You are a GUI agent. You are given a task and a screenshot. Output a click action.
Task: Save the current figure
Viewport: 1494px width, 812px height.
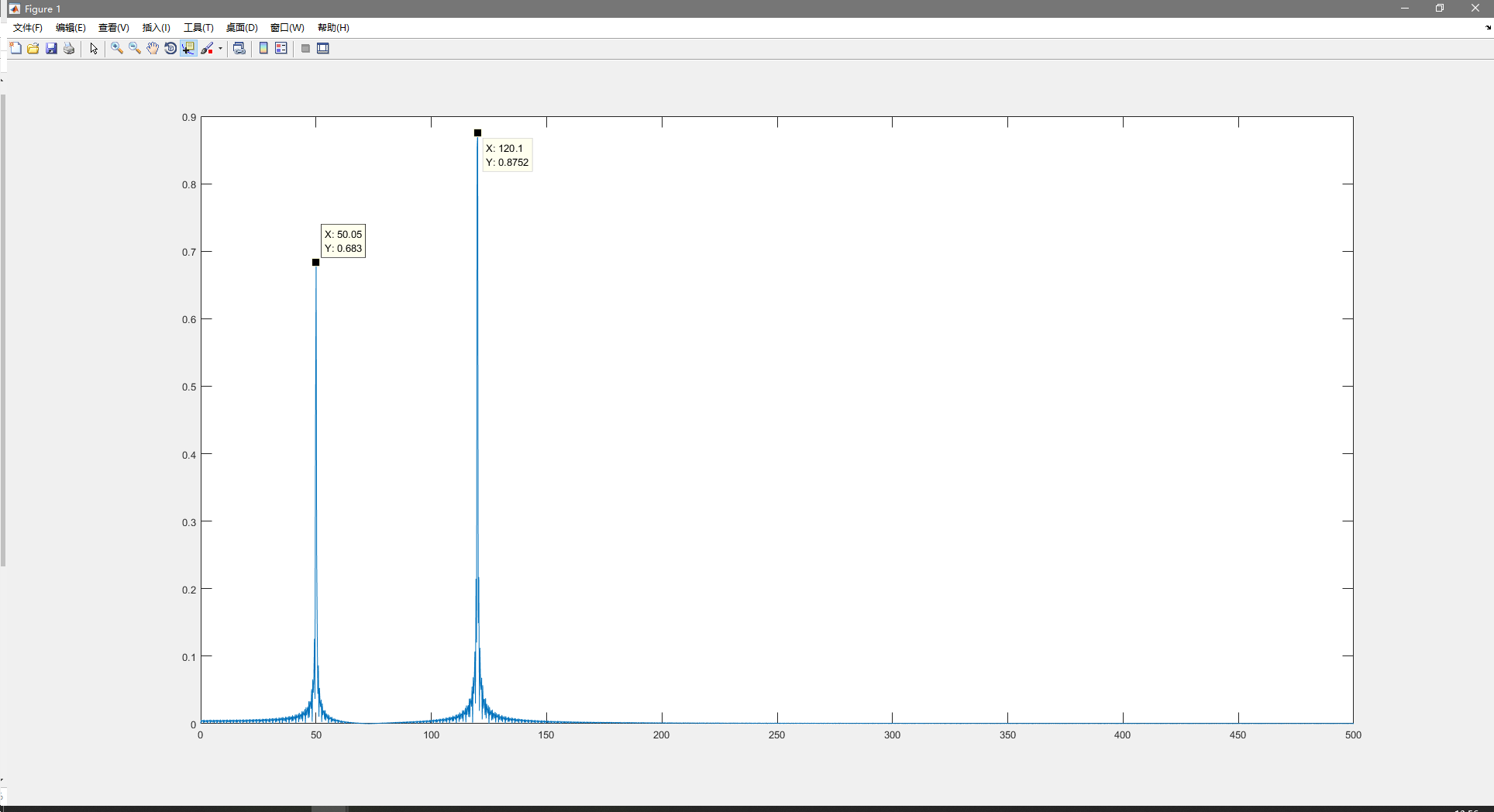(51, 48)
